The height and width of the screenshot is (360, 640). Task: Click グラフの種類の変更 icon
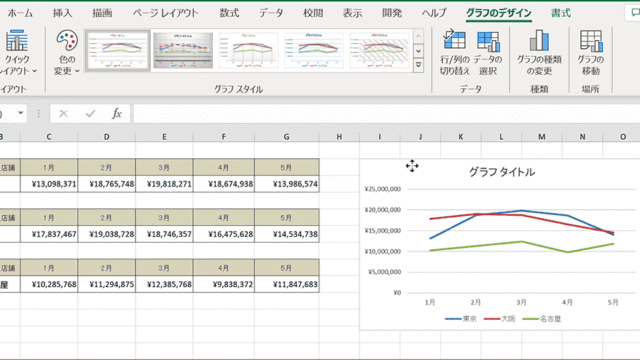coord(539,52)
